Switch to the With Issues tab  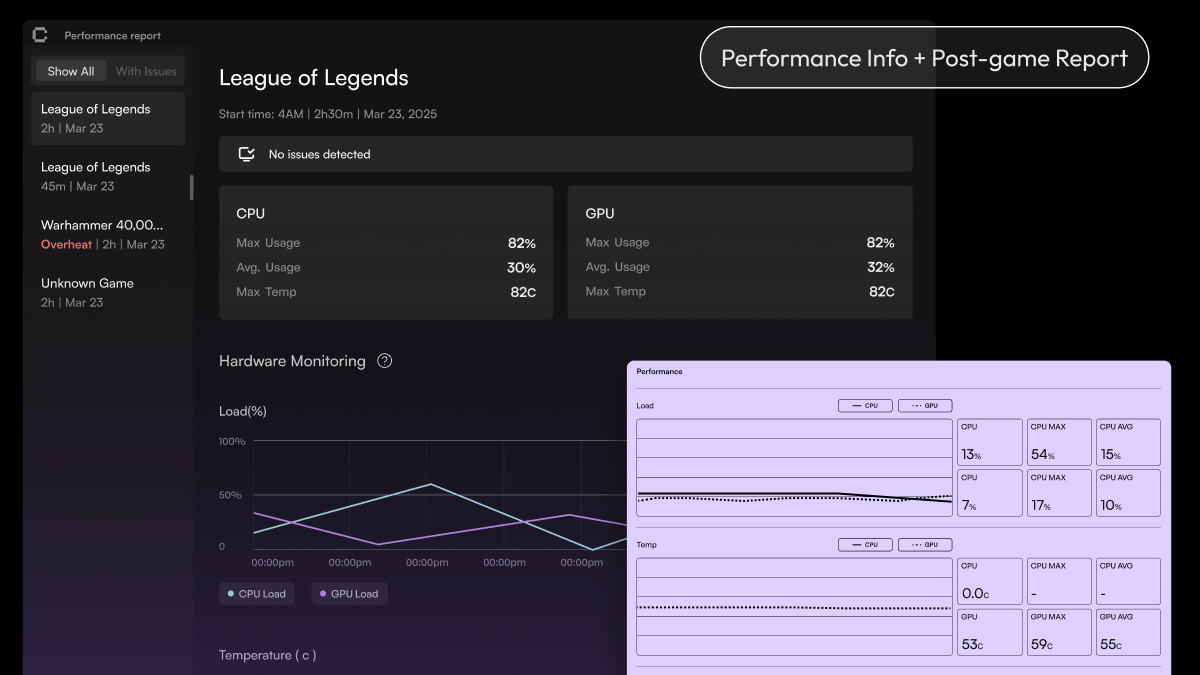click(146, 71)
